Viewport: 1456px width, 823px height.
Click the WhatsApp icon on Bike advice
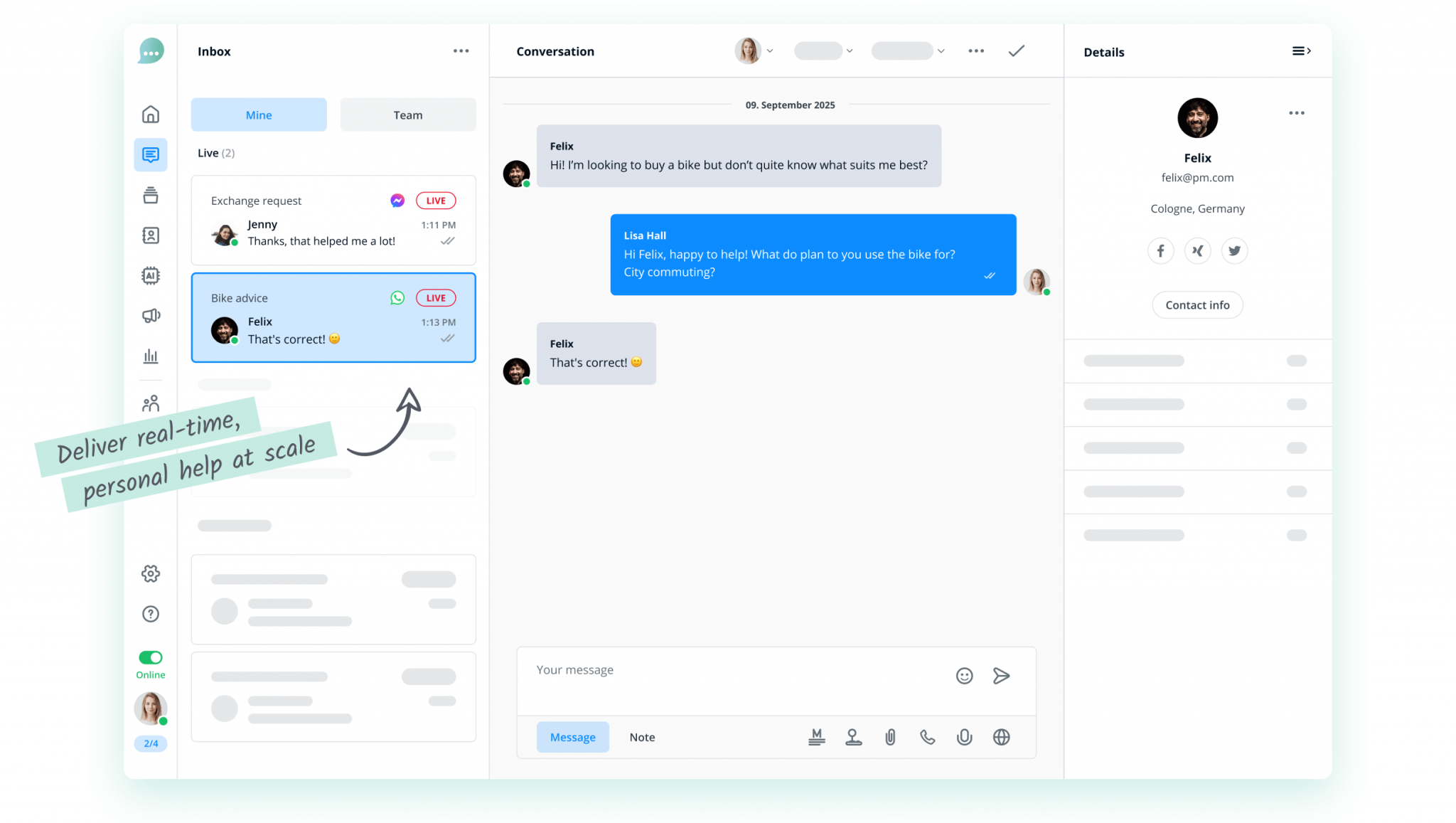click(x=397, y=298)
